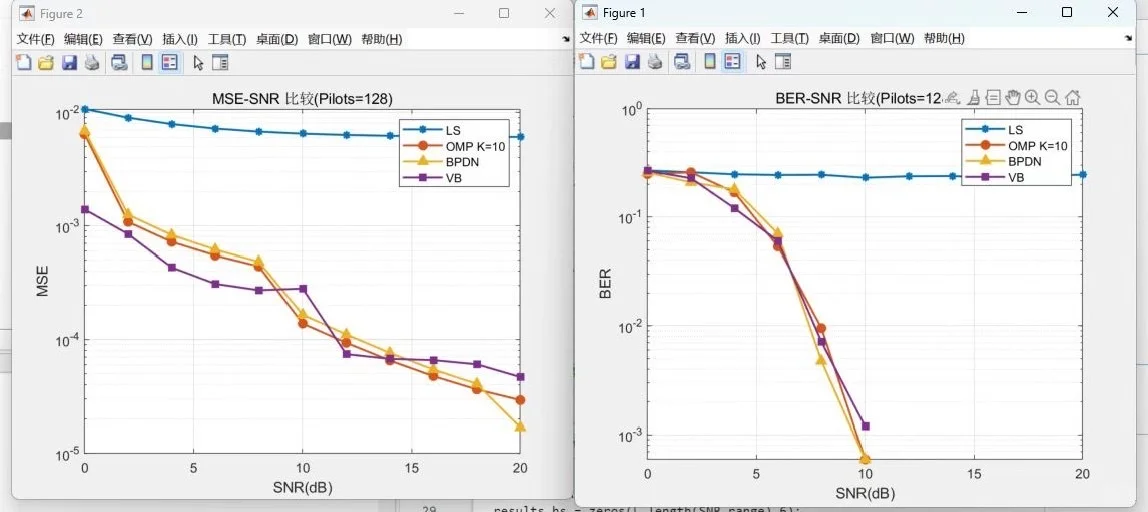Open Property Inspector icon in Figure 2

(220, 62)
